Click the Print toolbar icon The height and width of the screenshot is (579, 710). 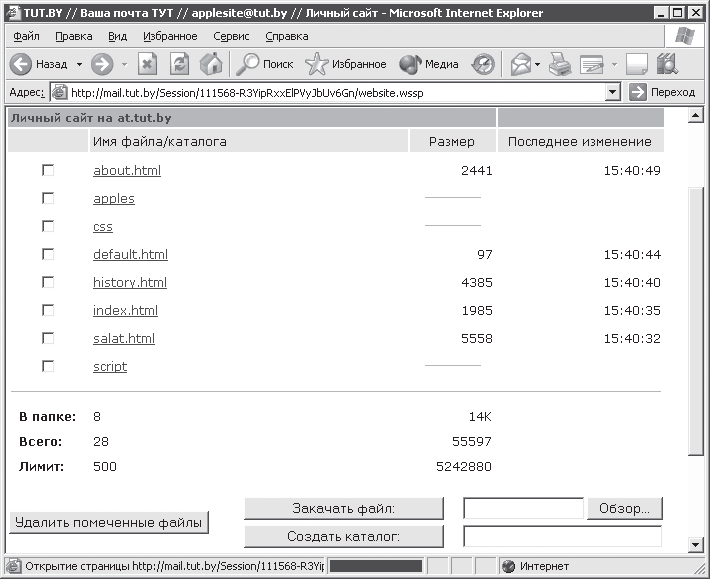click(x=560, y=64)
